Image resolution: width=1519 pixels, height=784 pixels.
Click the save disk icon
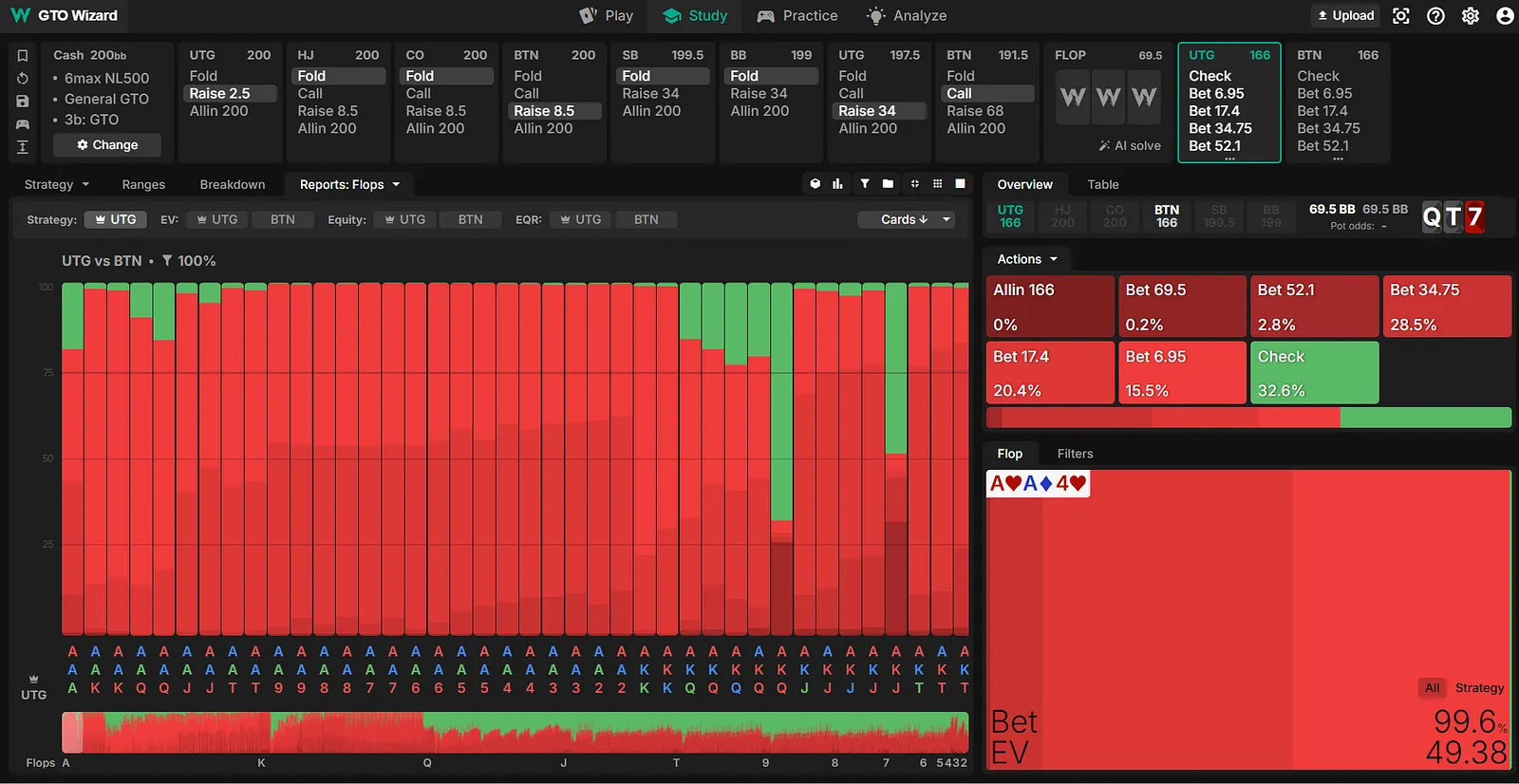(23, 102)
